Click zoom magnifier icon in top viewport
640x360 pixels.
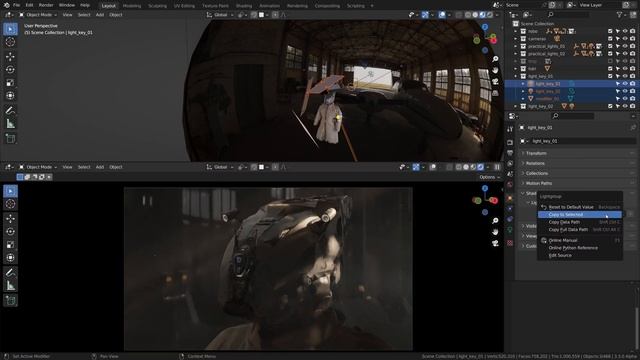[495, 59]
